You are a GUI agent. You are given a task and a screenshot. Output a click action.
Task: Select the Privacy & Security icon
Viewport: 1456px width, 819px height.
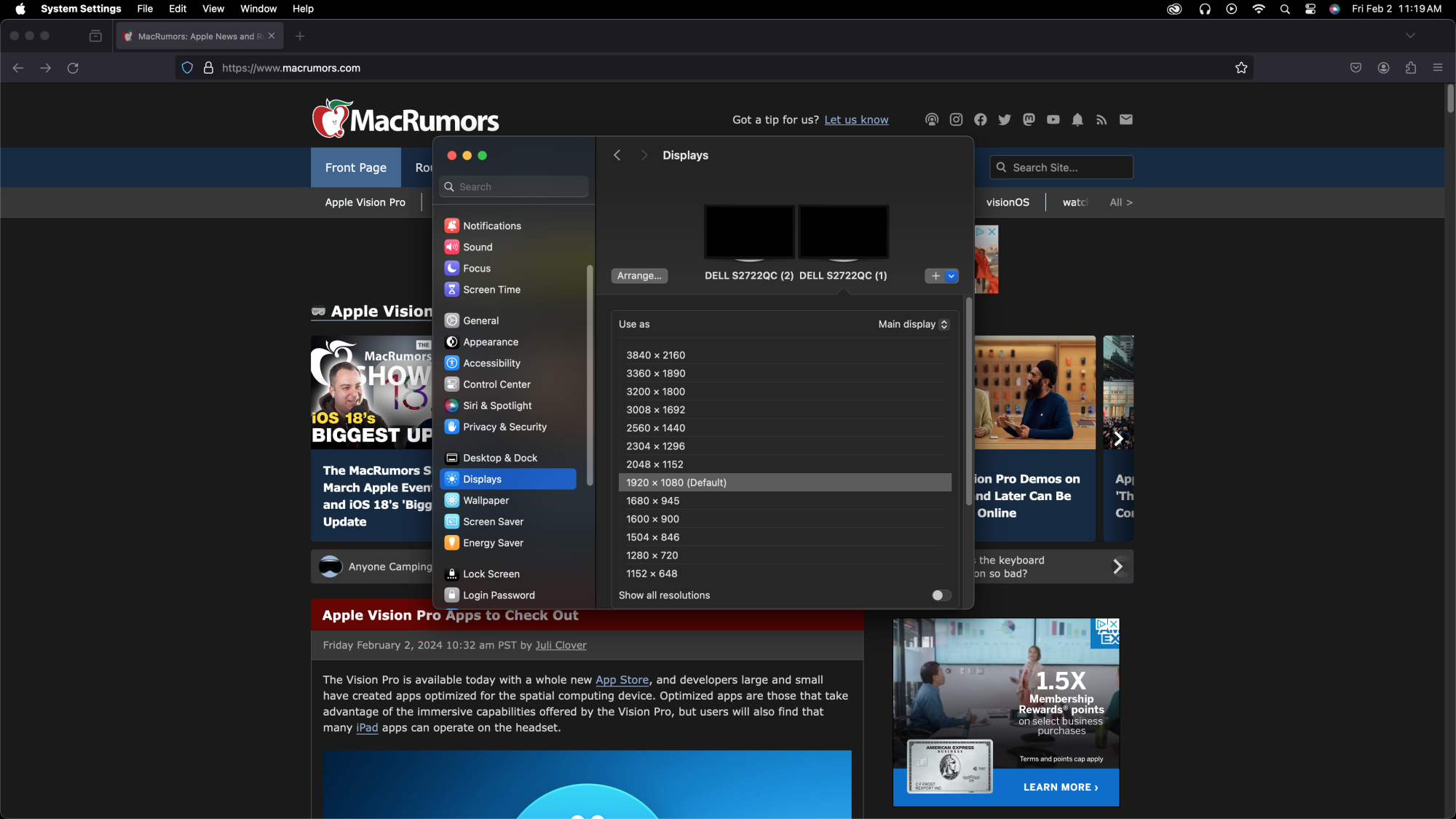pos(452,427)
